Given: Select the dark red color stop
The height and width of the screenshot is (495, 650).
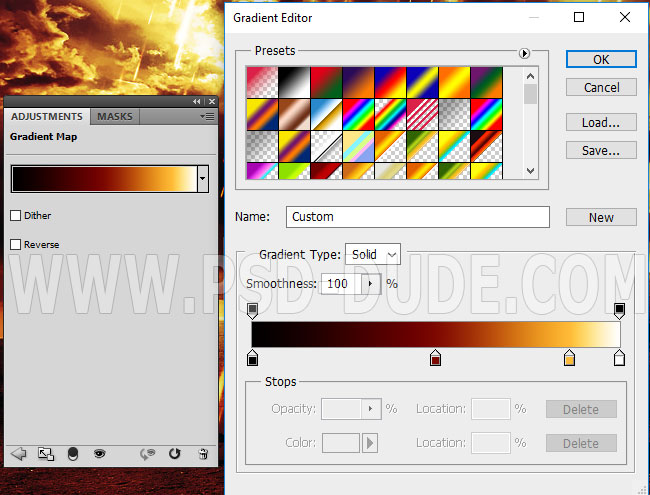Looking at the screenshot, I should tap(435, 358).
